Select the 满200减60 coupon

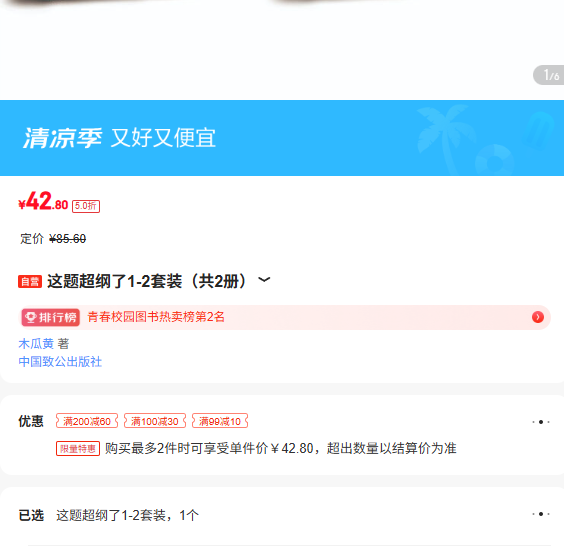click(87, 421)
